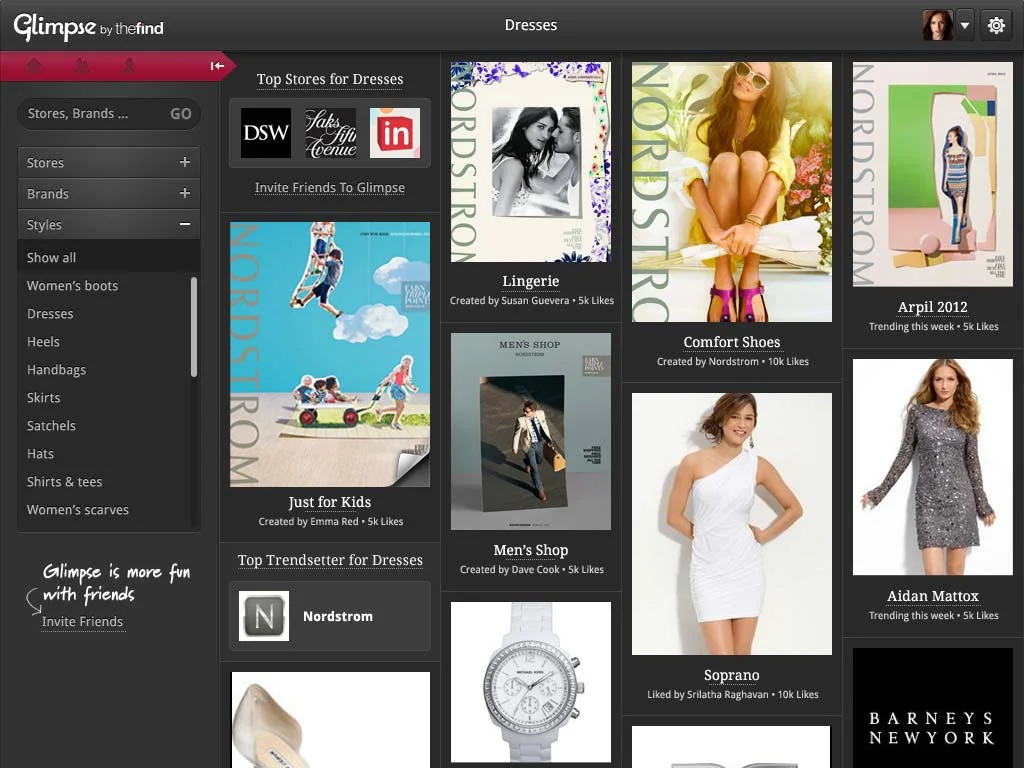Click the Arpil 2012 title link
Screen dimensions: 1024x768
coord(933,307)
